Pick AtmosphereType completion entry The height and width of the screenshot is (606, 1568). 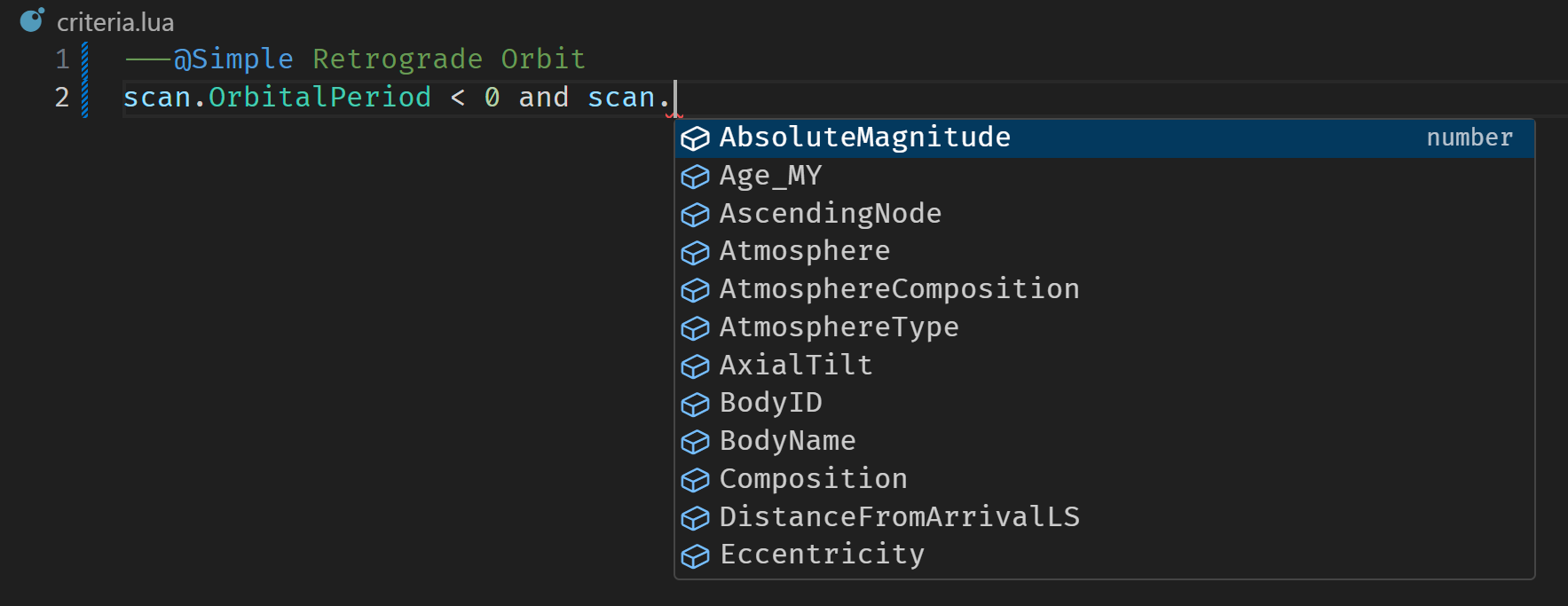click(x=1105, y=327)
